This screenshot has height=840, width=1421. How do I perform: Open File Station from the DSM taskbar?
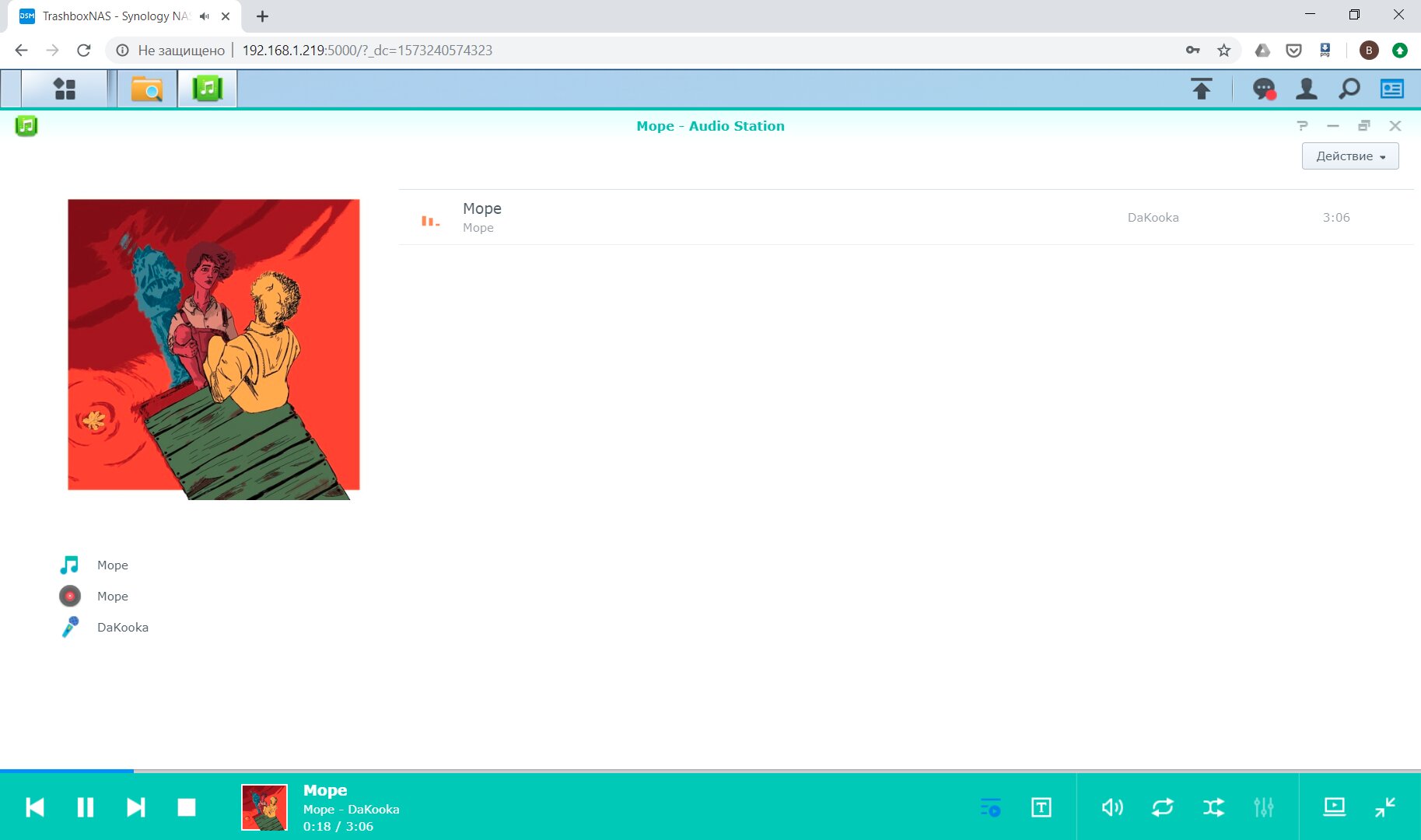click(x=146, y=89)
